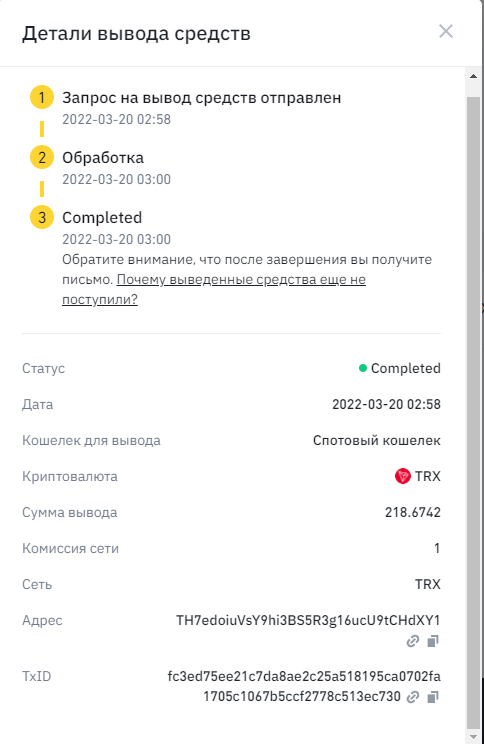Open 'Почему выведенные средства еще не поступили?' link
The image size is (484, 744).
click(x=214, y=289)
